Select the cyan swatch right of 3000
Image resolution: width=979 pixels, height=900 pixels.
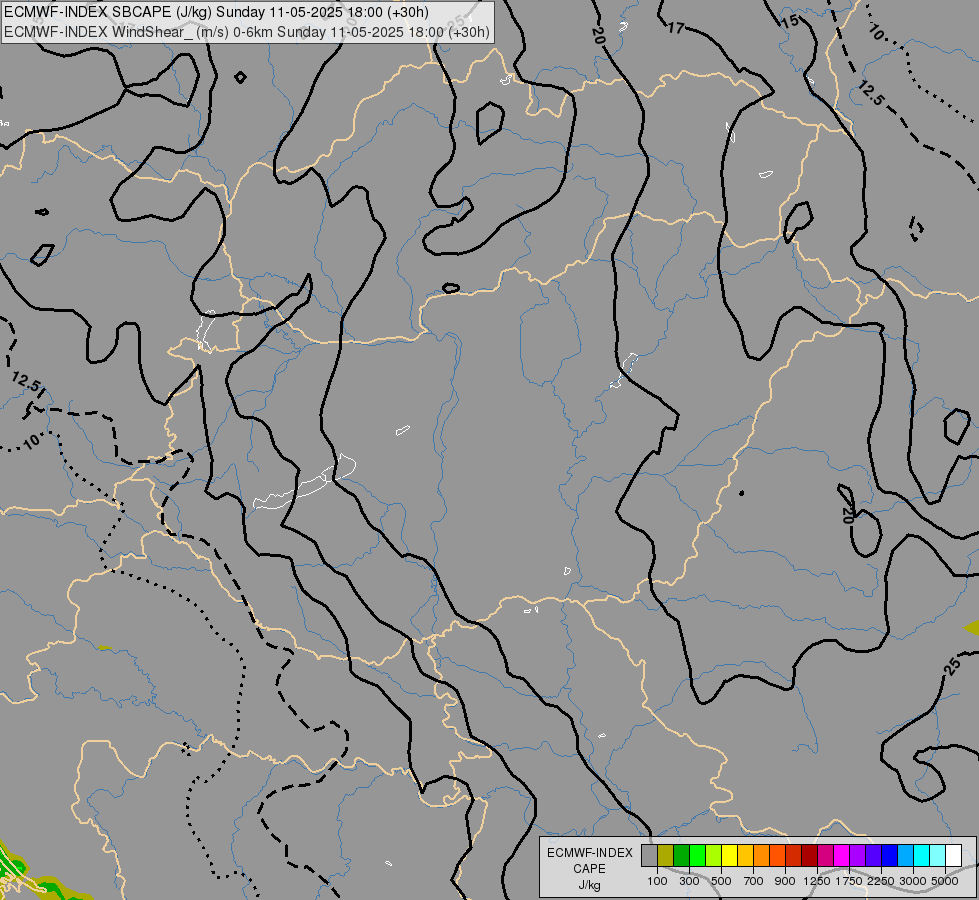coord(922,856)
